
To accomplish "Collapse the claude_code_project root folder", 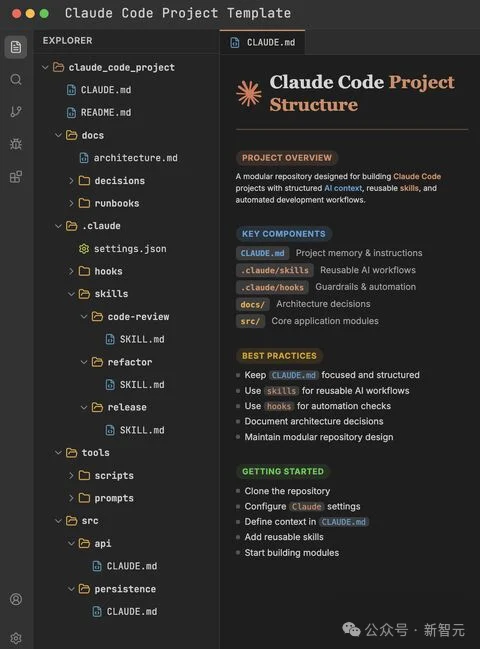I will point(45,67).
